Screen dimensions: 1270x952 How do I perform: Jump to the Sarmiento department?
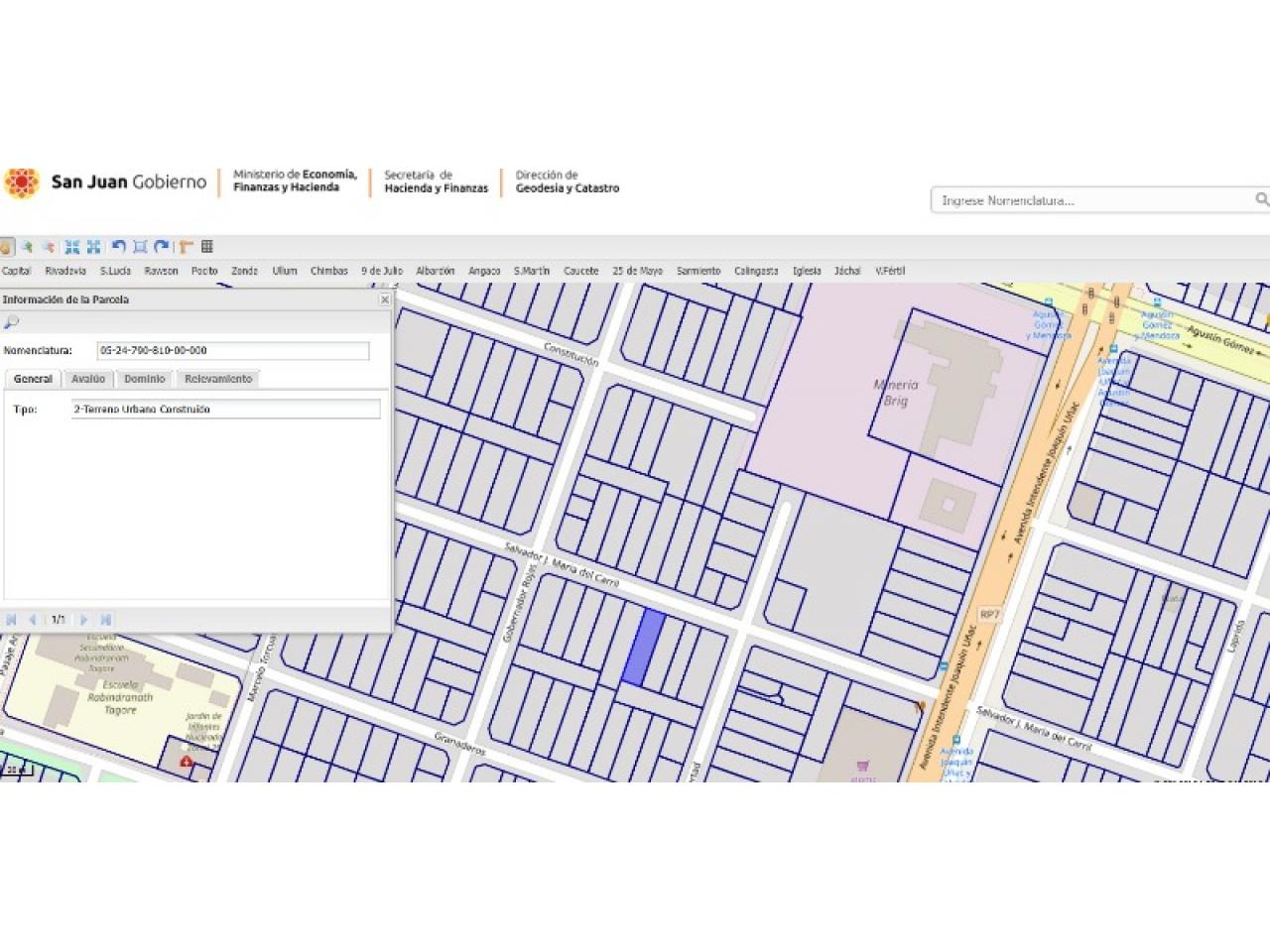tap(698, 271)
